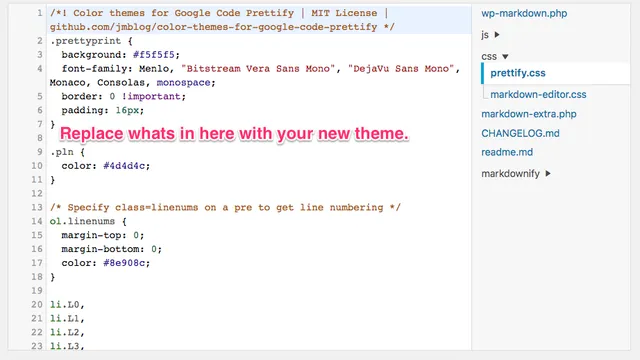Viewport: 640px width, 360px height.
Task: Expand the js folder arrow
Action: click(497, 35)
